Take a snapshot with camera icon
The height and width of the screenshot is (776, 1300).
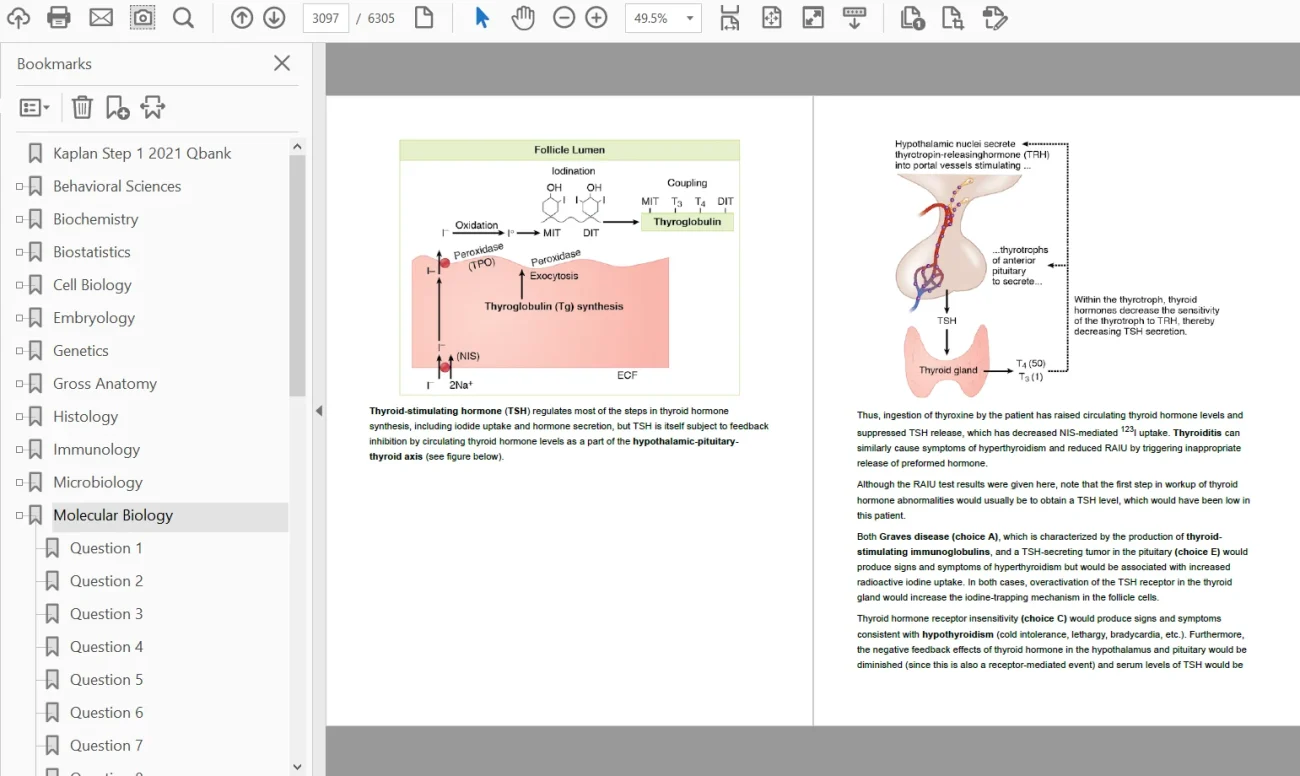pyautogui.click(x=142, y=18)
